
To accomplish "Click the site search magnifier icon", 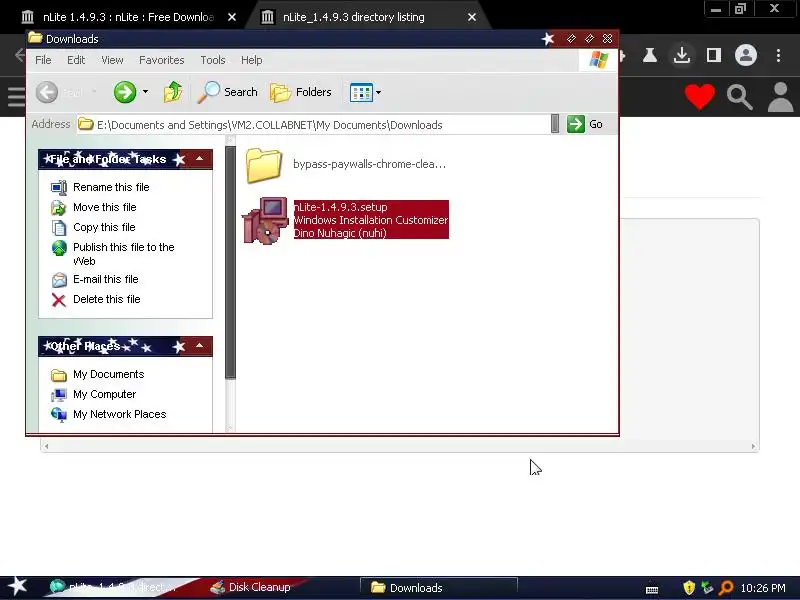I will click(x=740, y=97).
